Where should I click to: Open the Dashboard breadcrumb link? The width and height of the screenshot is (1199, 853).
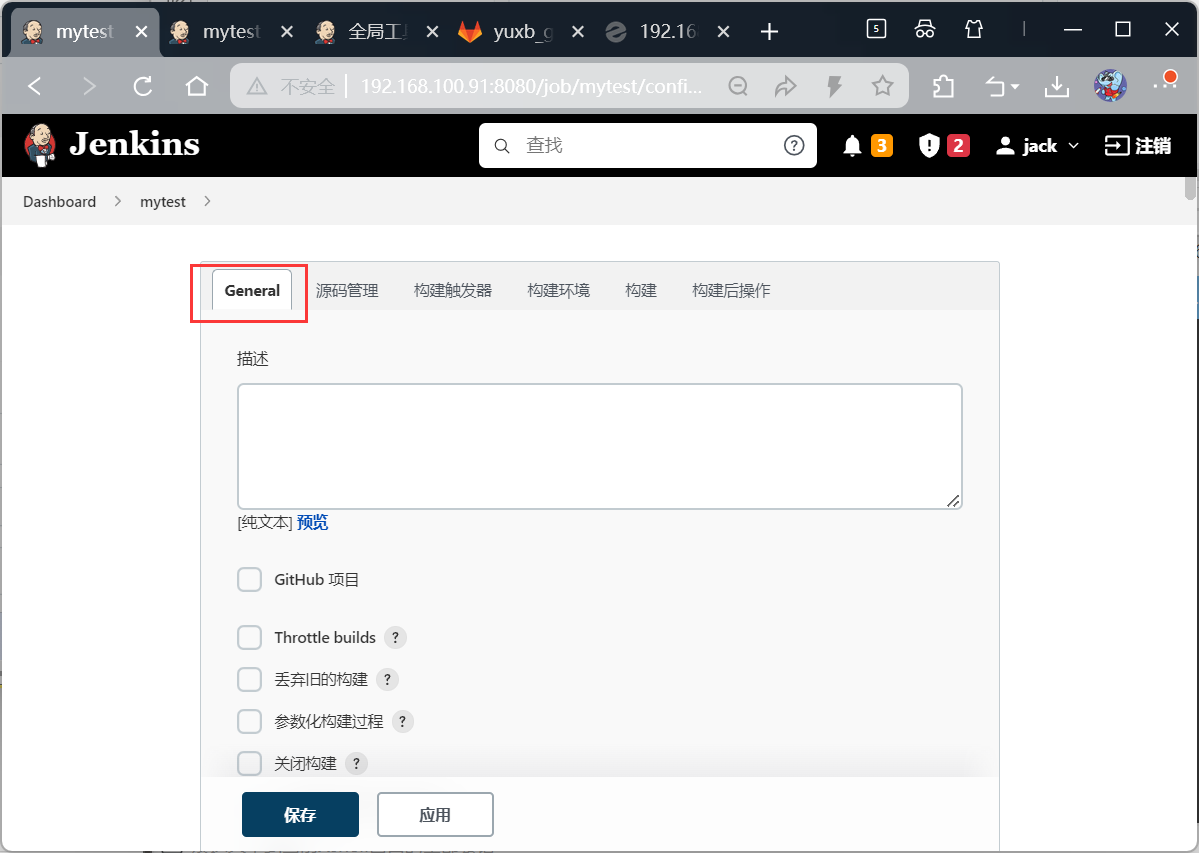[60, 202]
